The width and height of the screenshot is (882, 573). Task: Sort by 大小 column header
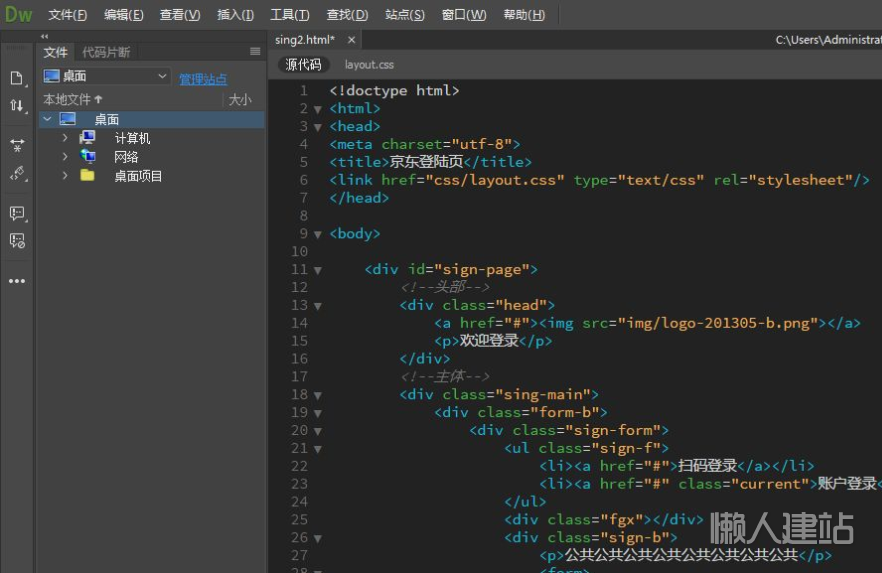(x=240, y=100)
